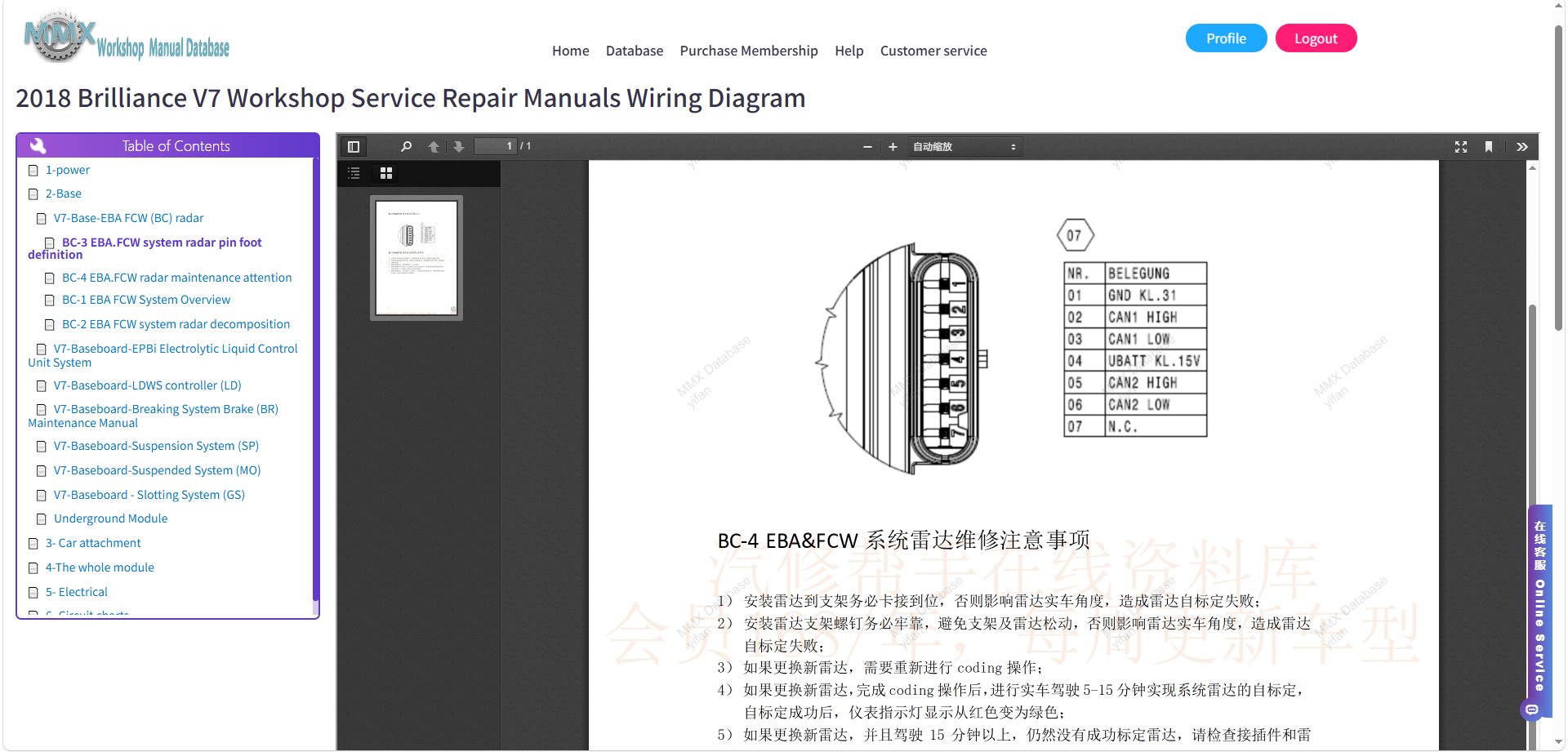
Task: Go to previous page arrow
Action: (x=434, y=147)
